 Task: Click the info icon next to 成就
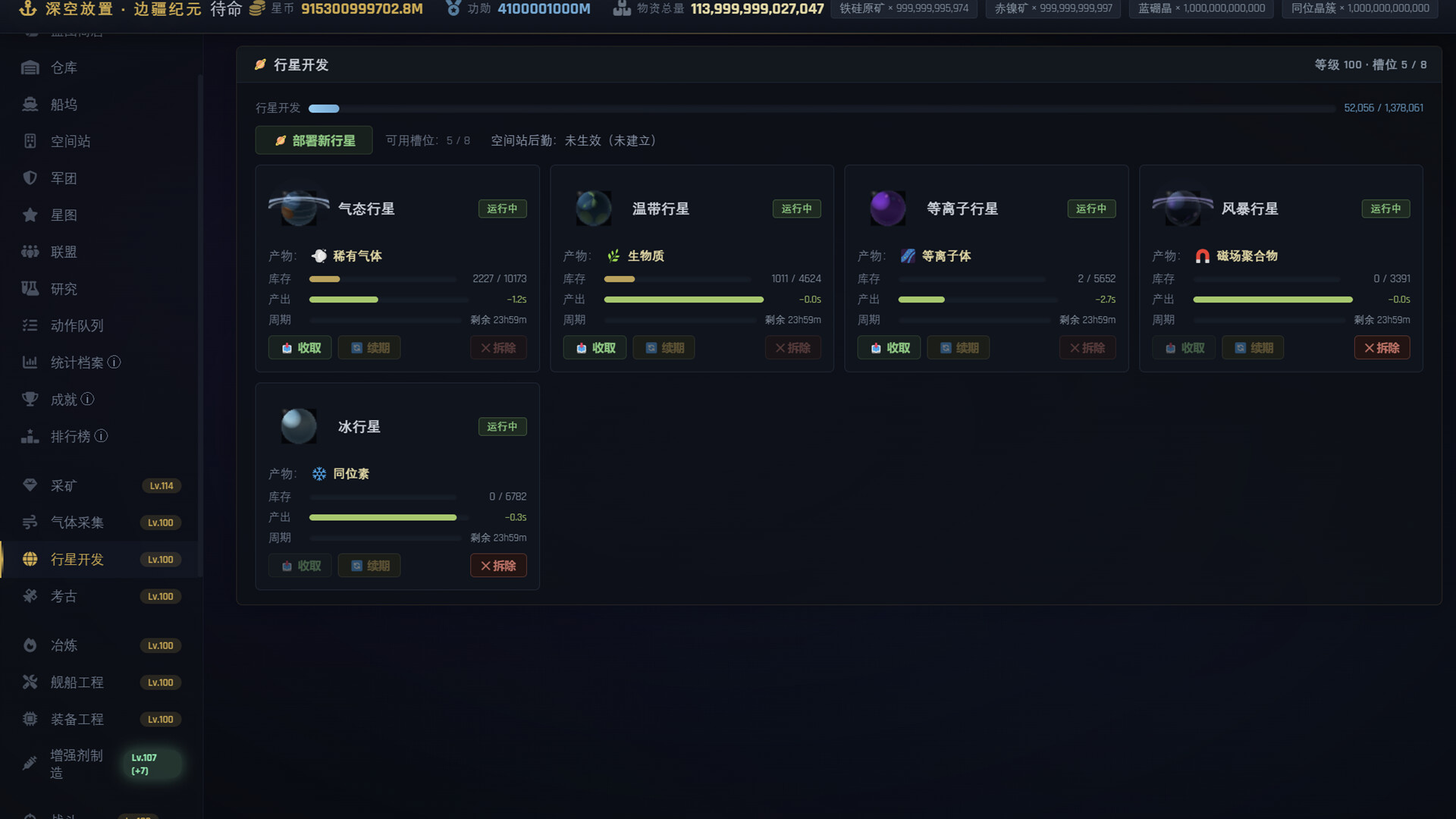(87, 399)
